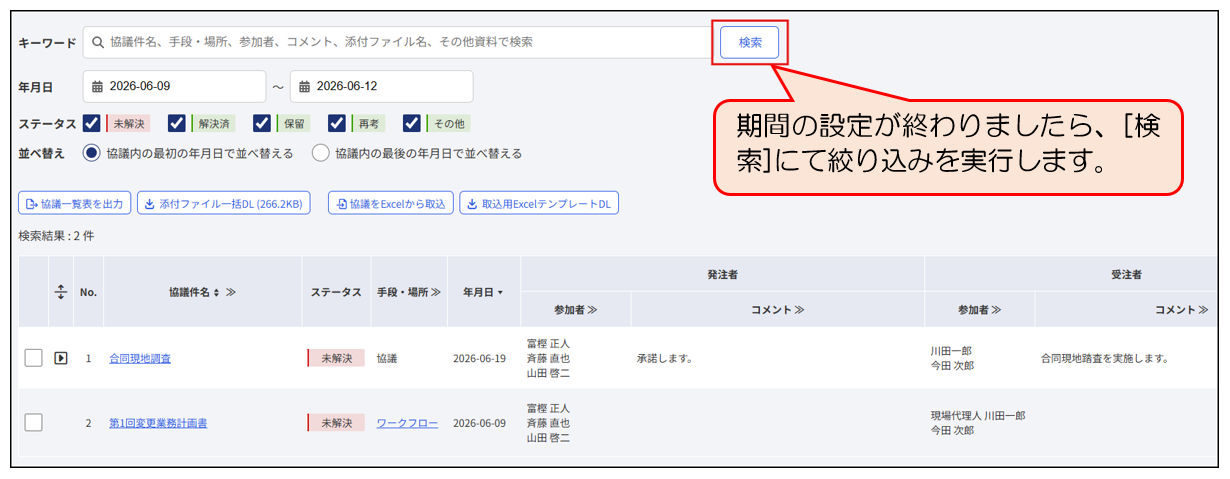Toggle the 保留 status checkbox
Screen dimensions: 1230x479
pyautogui.click(x=262, y=123)
